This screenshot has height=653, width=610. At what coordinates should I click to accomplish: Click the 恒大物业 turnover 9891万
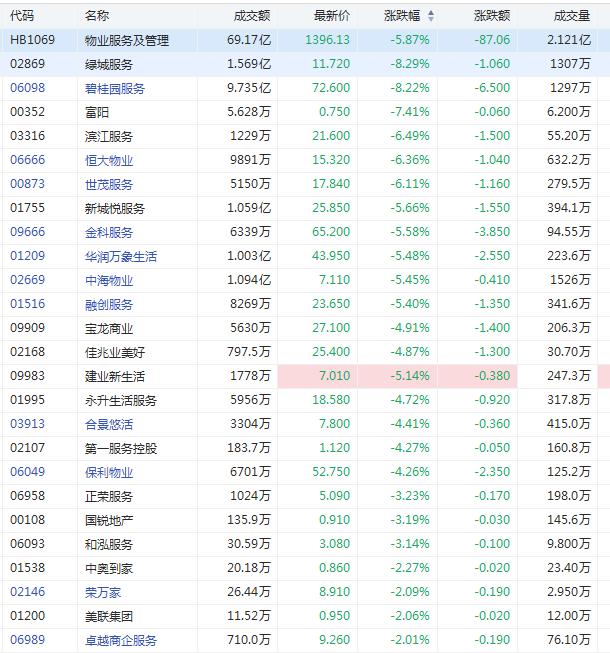coord(251,160)
